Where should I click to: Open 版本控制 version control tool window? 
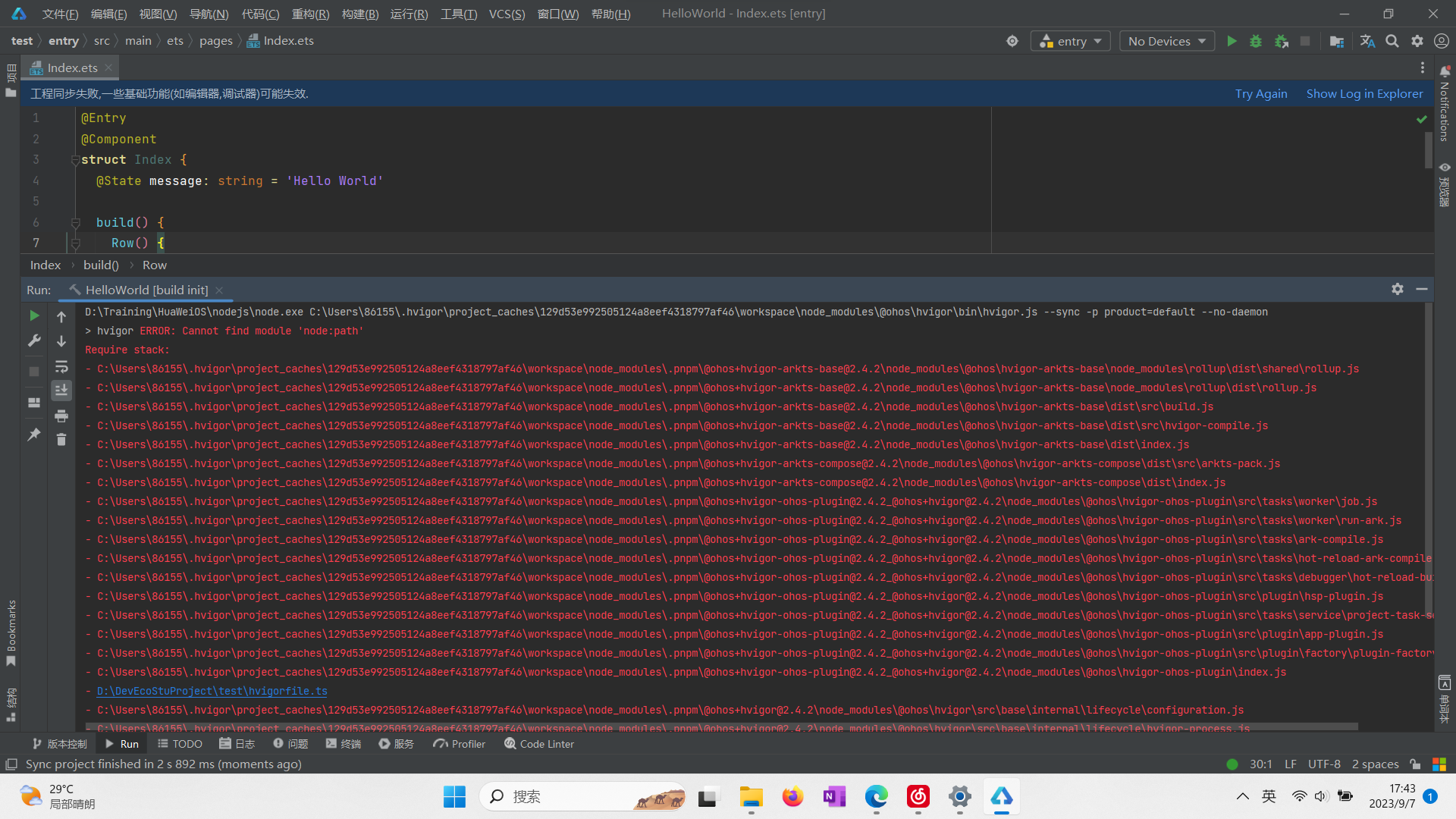60,744
